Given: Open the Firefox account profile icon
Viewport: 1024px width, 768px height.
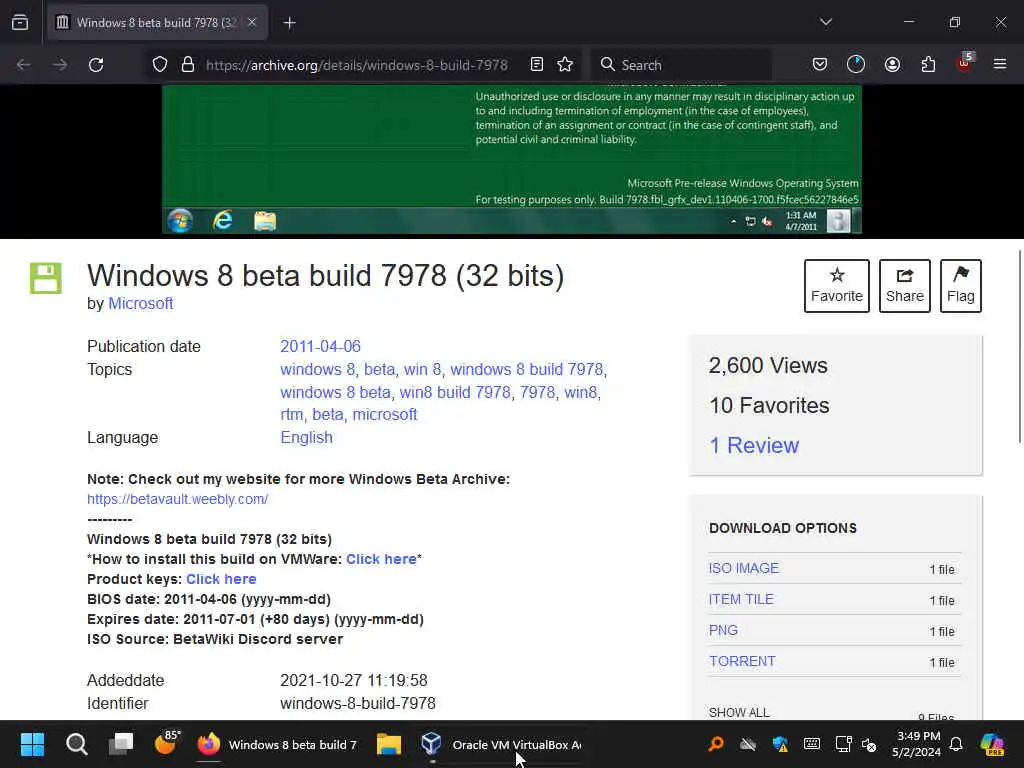Looking at the screenshot, I should (892, 65).
